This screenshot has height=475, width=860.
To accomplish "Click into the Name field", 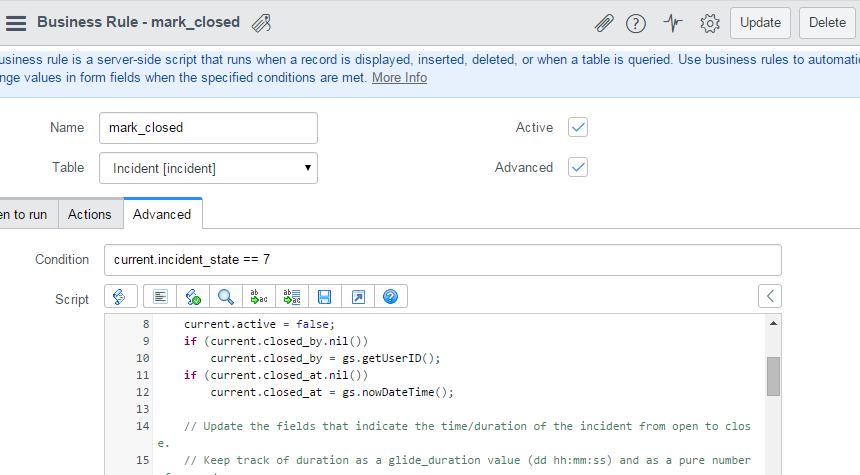I will (x=208, y=128).
